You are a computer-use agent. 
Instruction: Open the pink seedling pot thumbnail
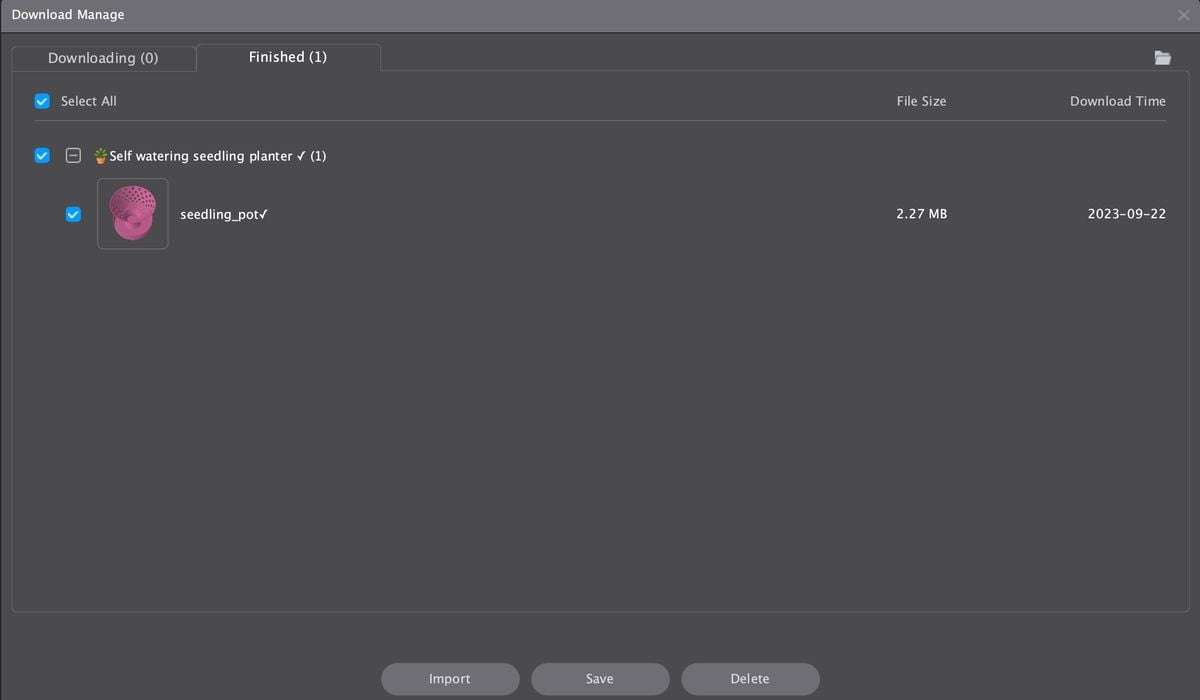tap(133, 214)
